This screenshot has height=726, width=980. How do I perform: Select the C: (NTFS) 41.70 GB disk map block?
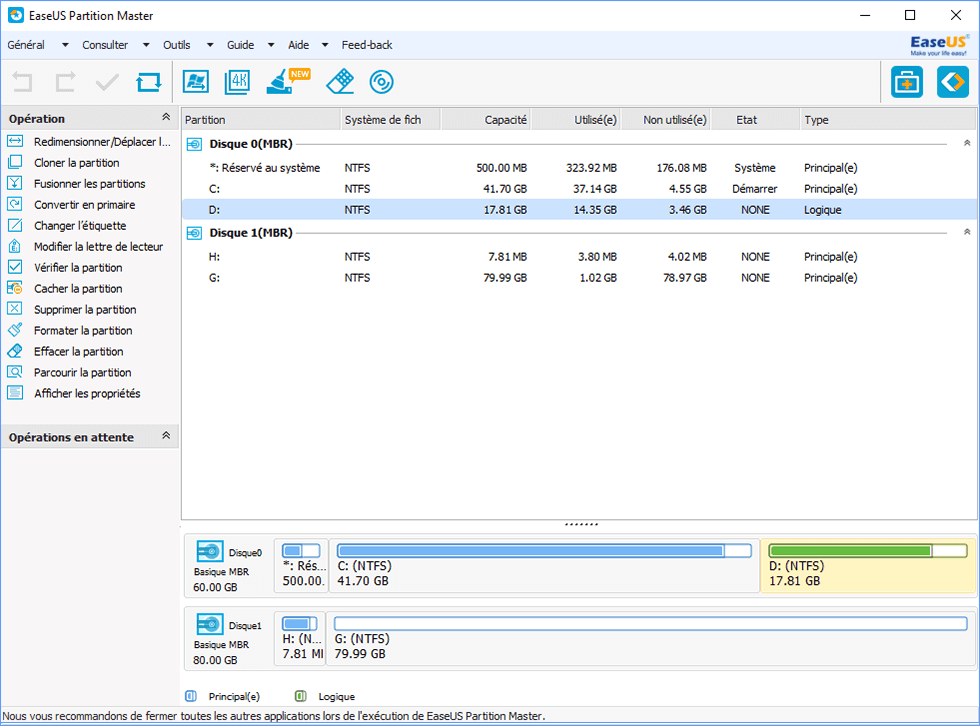click(x=544, y=565)
